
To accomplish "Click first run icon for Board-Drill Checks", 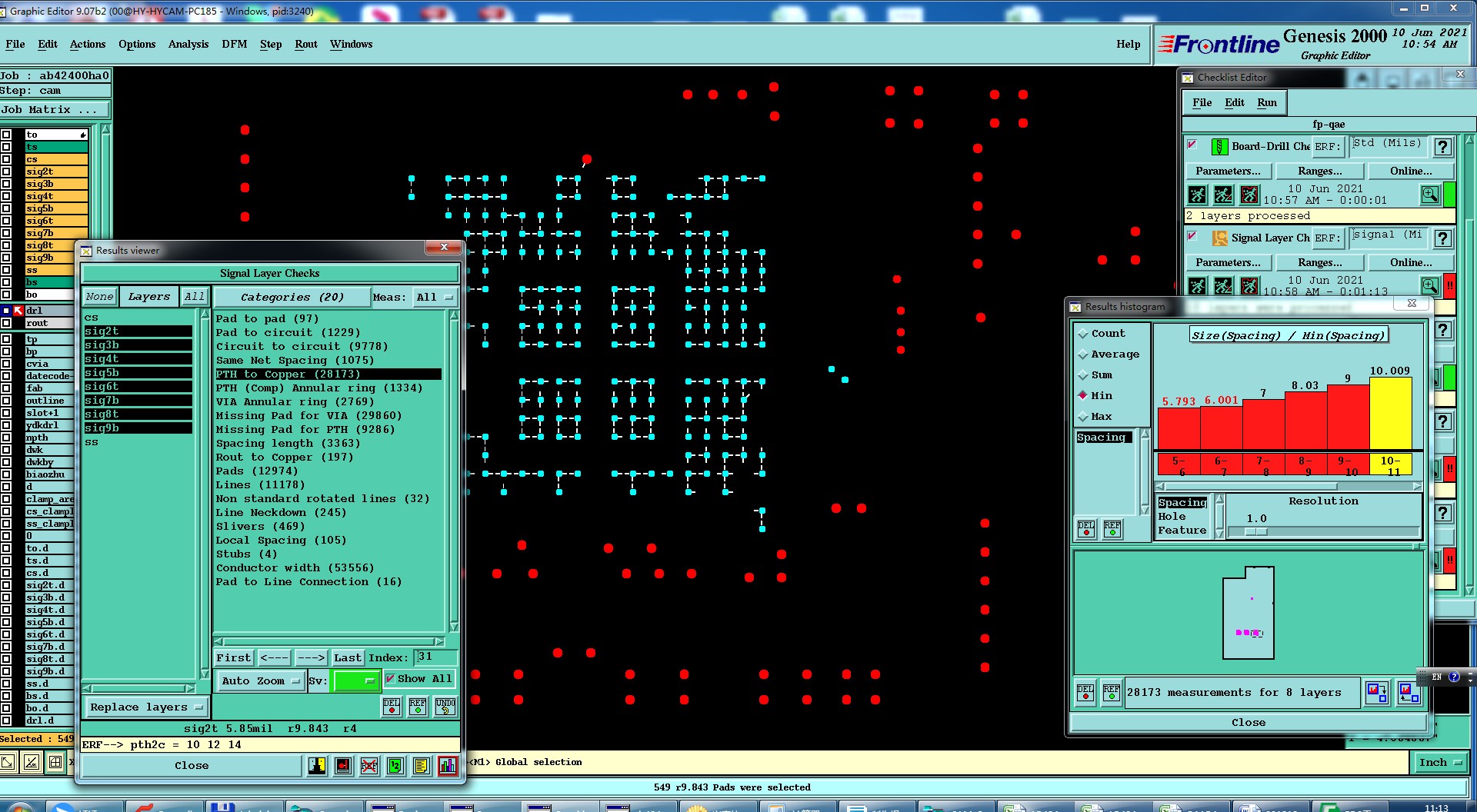I will pyautogui.click(x=1197, y=195).
